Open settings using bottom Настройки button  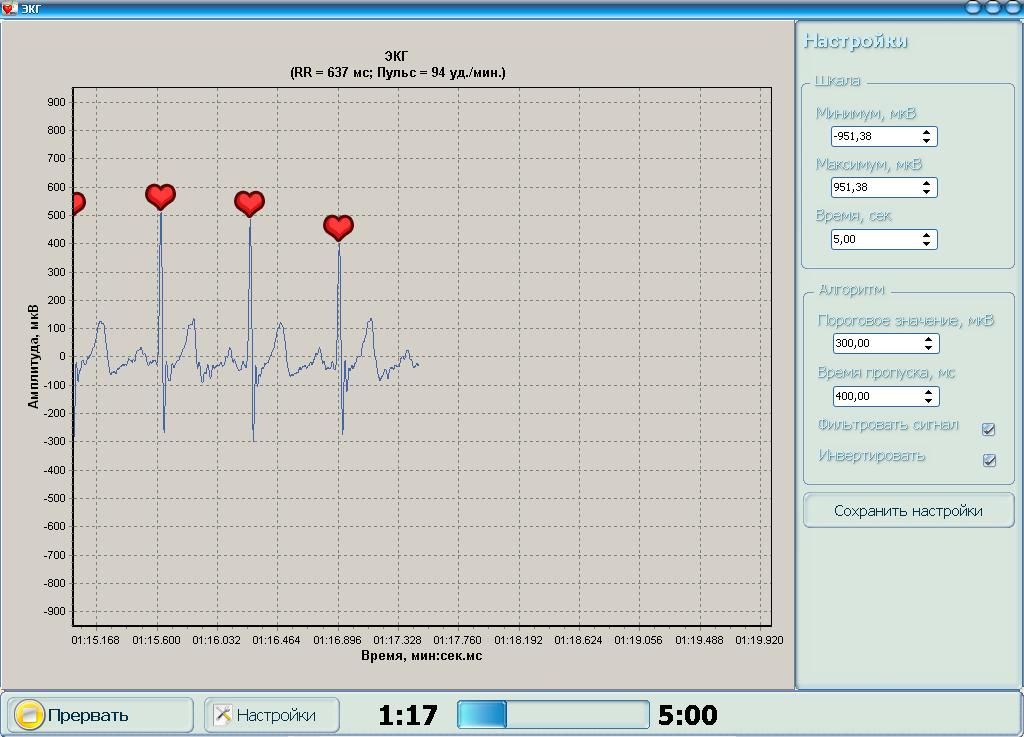pos(272,715)
